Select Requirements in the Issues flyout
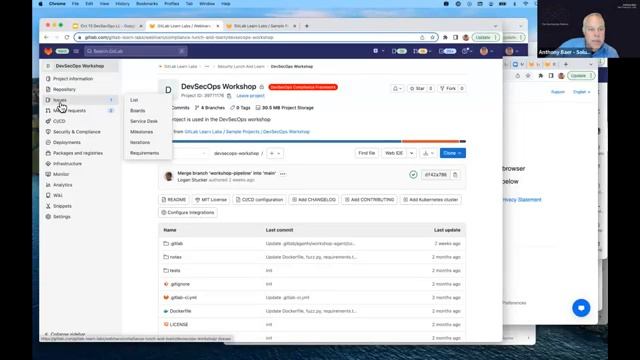The width and height of the screenshot is (640, 360). [144, 153]
